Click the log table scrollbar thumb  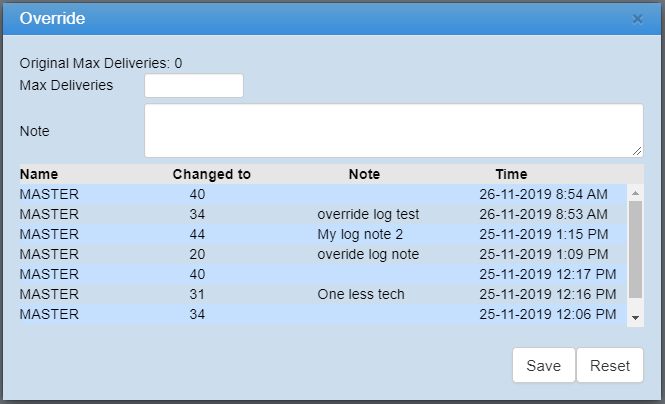(x=635, y=250)
